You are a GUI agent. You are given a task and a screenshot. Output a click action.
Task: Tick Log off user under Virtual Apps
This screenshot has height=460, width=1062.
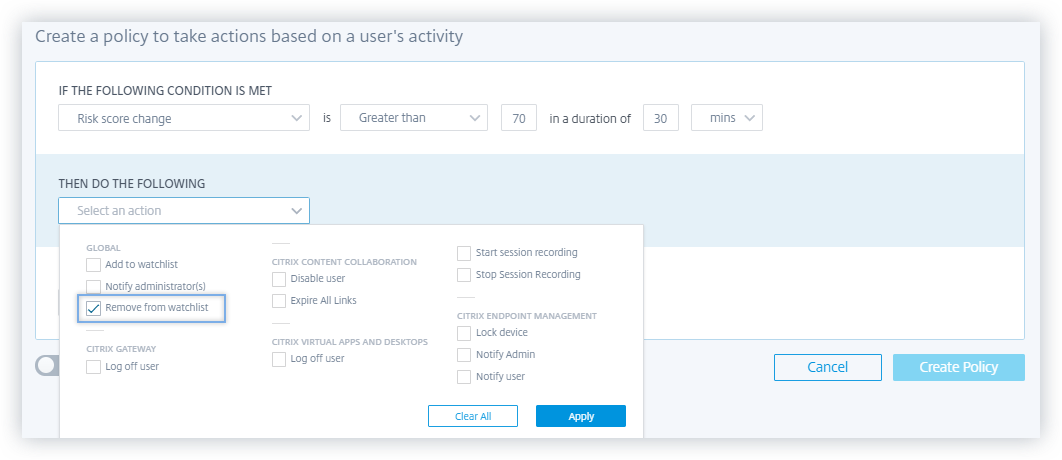click(279, 359)
